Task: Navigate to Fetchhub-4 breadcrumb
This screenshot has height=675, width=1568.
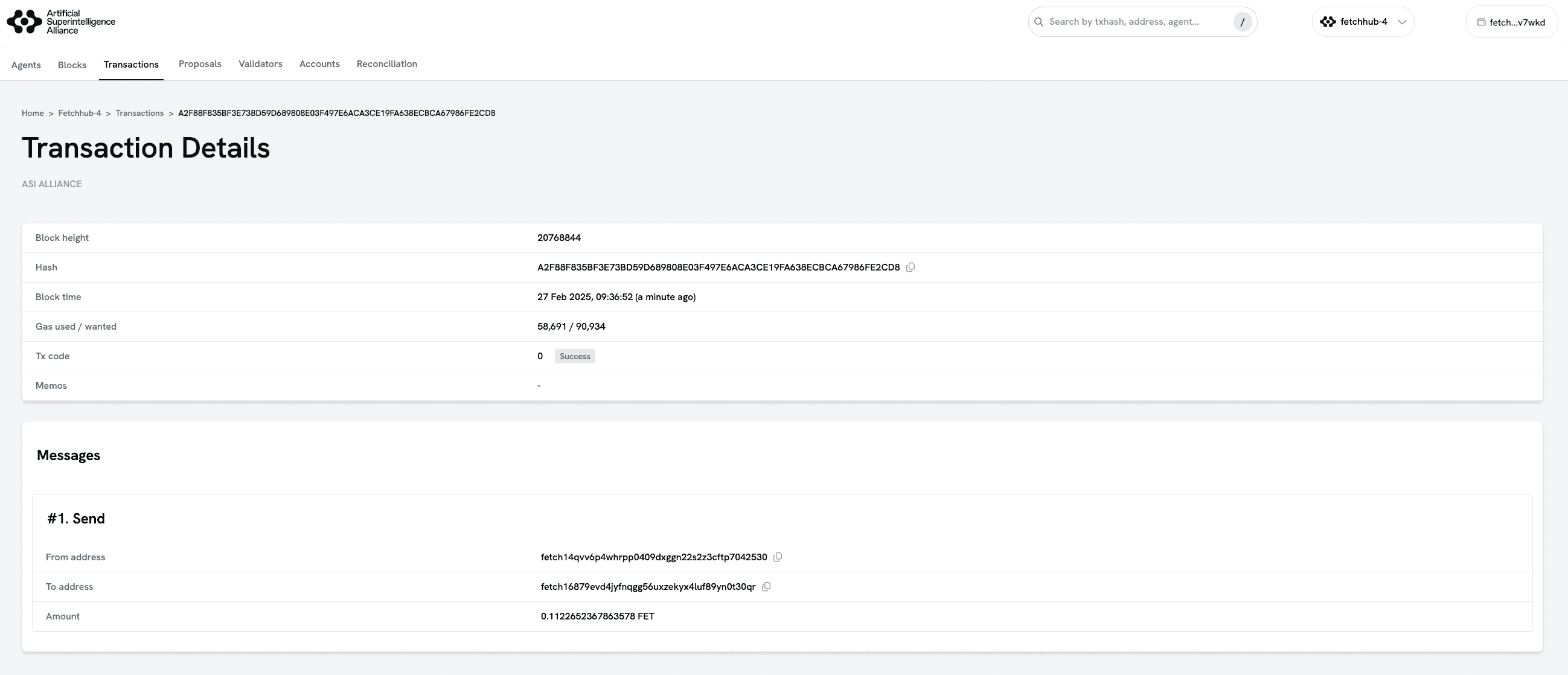Action: click(x=80, y=114)
